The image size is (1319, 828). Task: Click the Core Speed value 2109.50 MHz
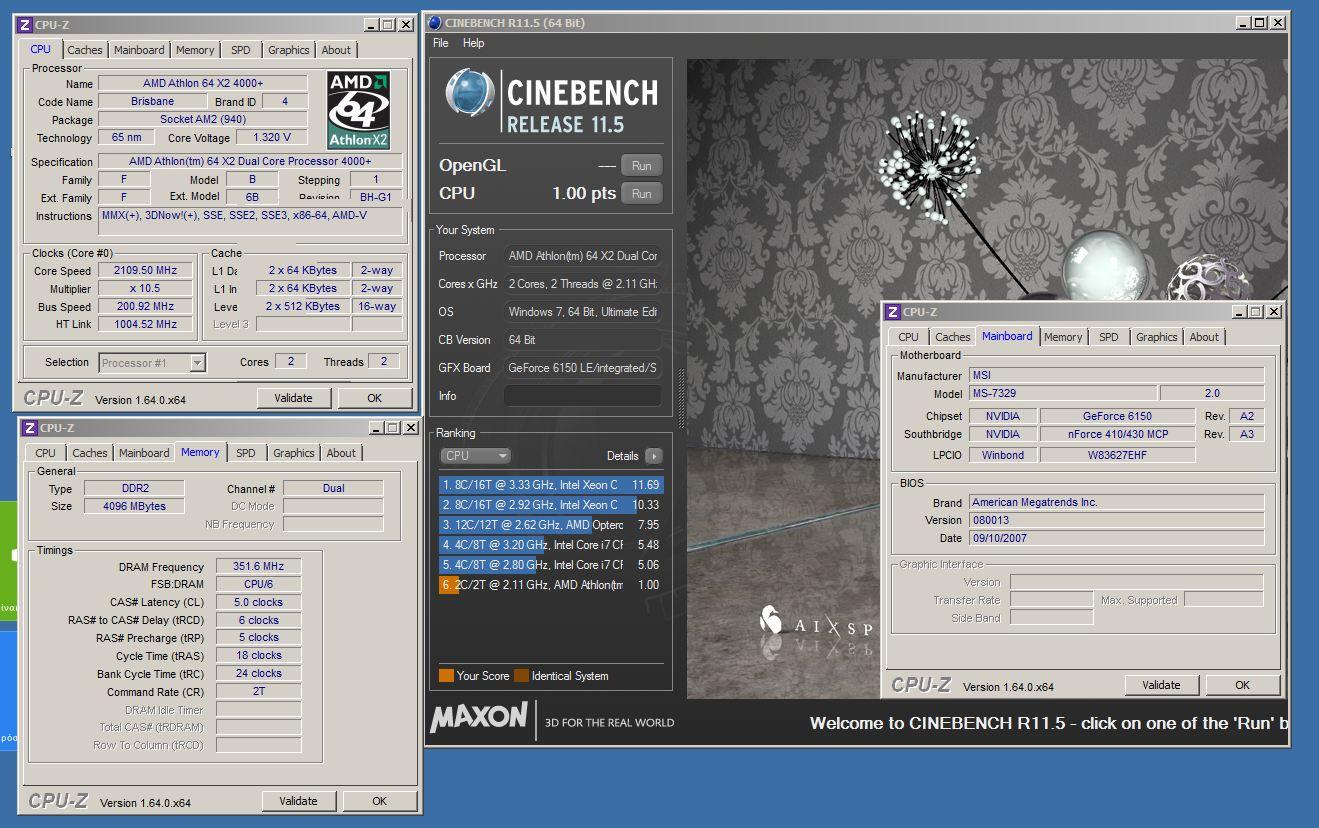(x=147, y=271)
